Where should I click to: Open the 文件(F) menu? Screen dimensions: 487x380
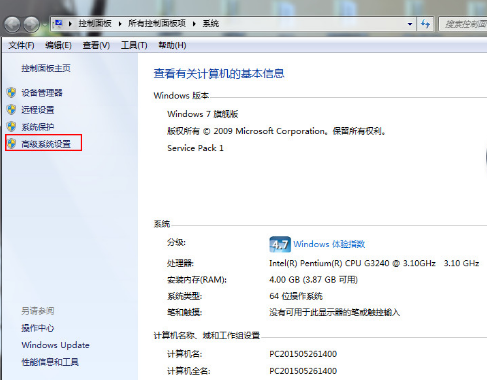(21, 45)
